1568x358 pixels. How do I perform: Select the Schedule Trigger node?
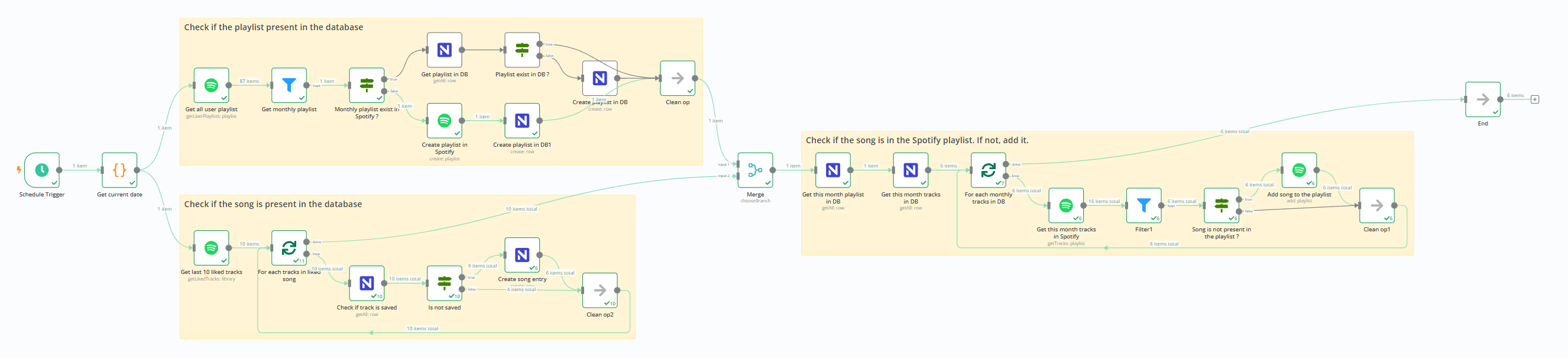click(x=41, y=170)
